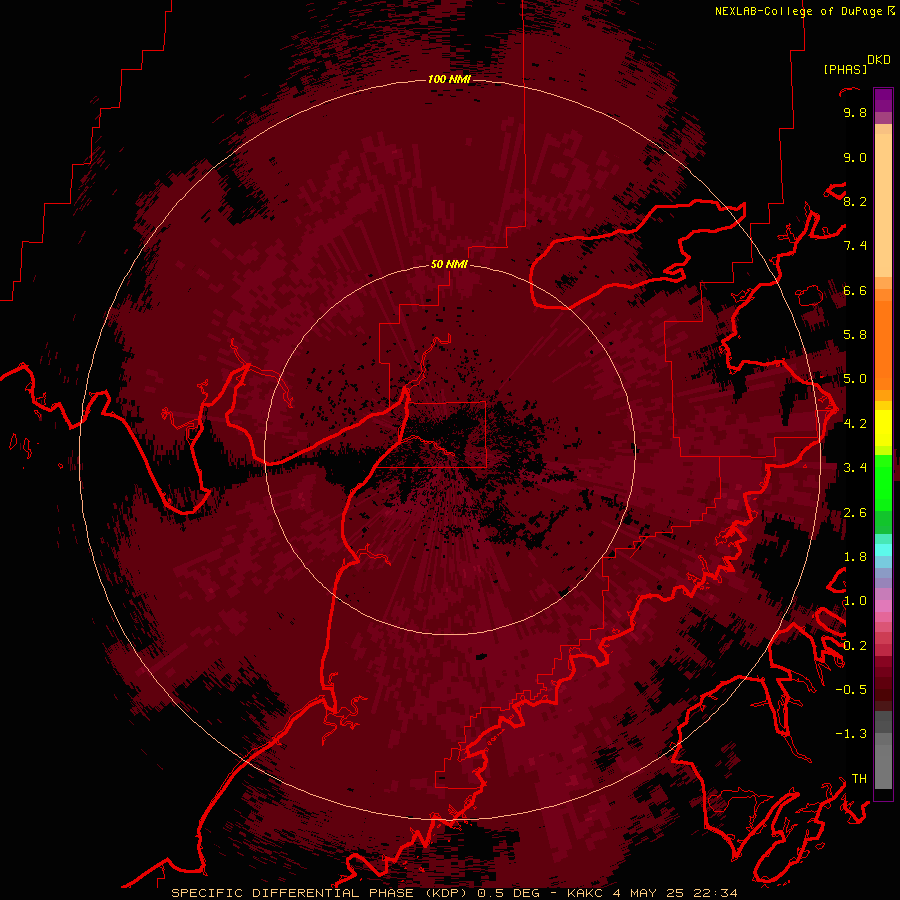Click the 1.0 legend value
Image resolution: width=900 pixels, height=900 pixels.
click(x=855, y=601)
